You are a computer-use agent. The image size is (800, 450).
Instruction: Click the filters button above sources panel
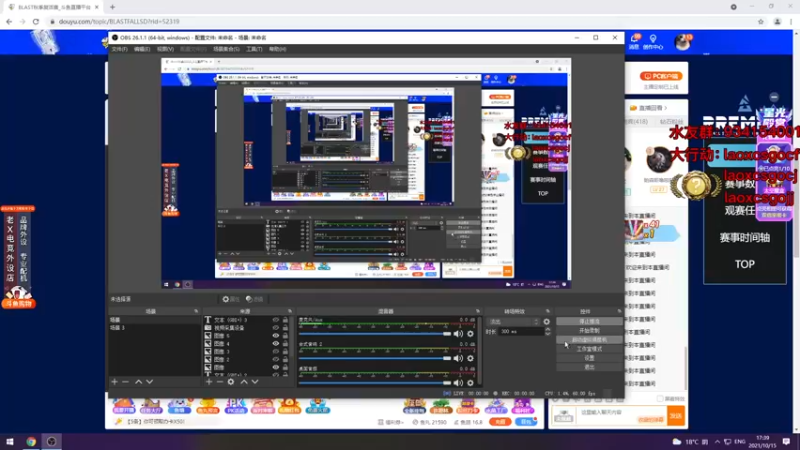pyautogui.click(x=255, y=299)
